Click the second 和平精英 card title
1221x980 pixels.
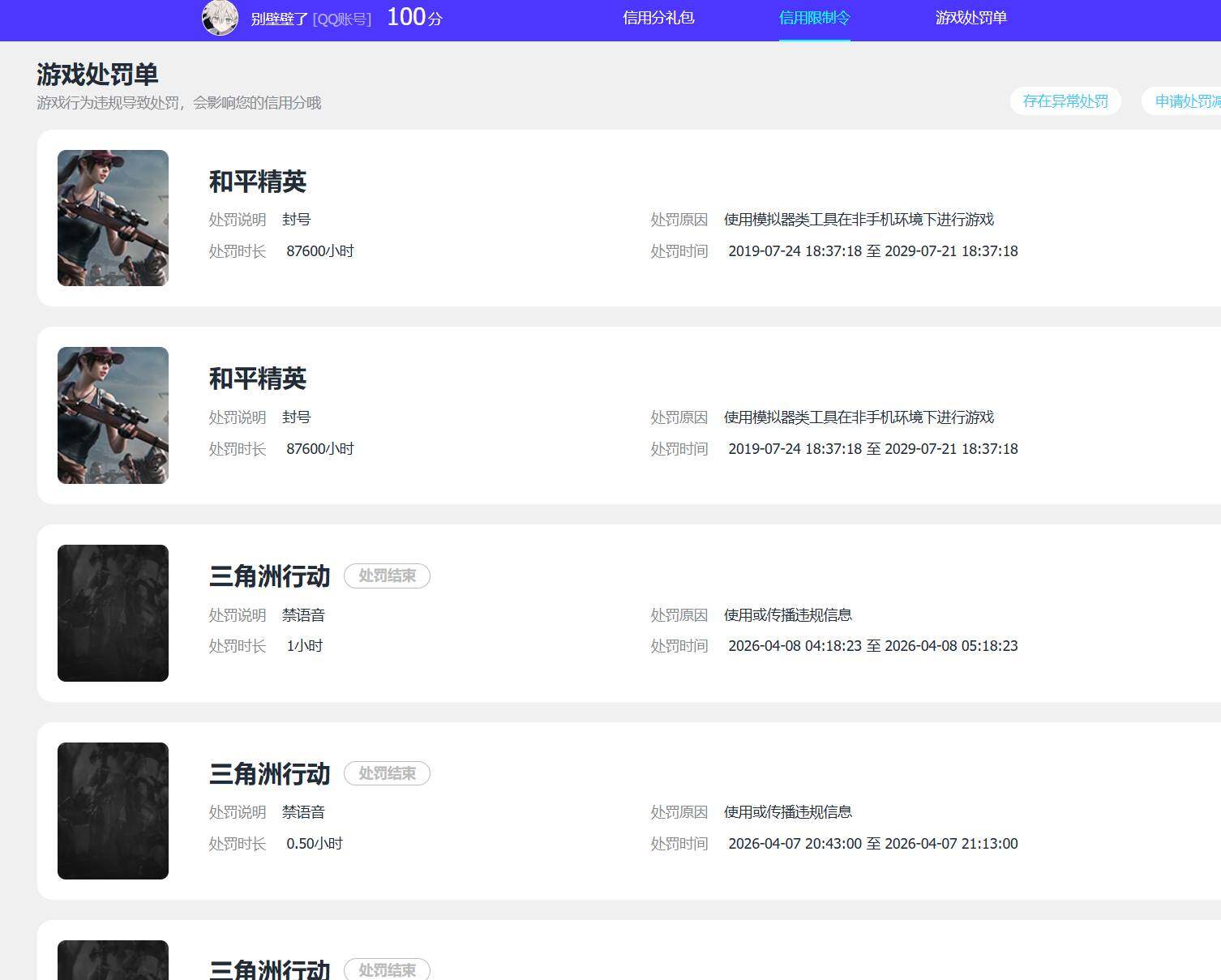click(258, 379)
